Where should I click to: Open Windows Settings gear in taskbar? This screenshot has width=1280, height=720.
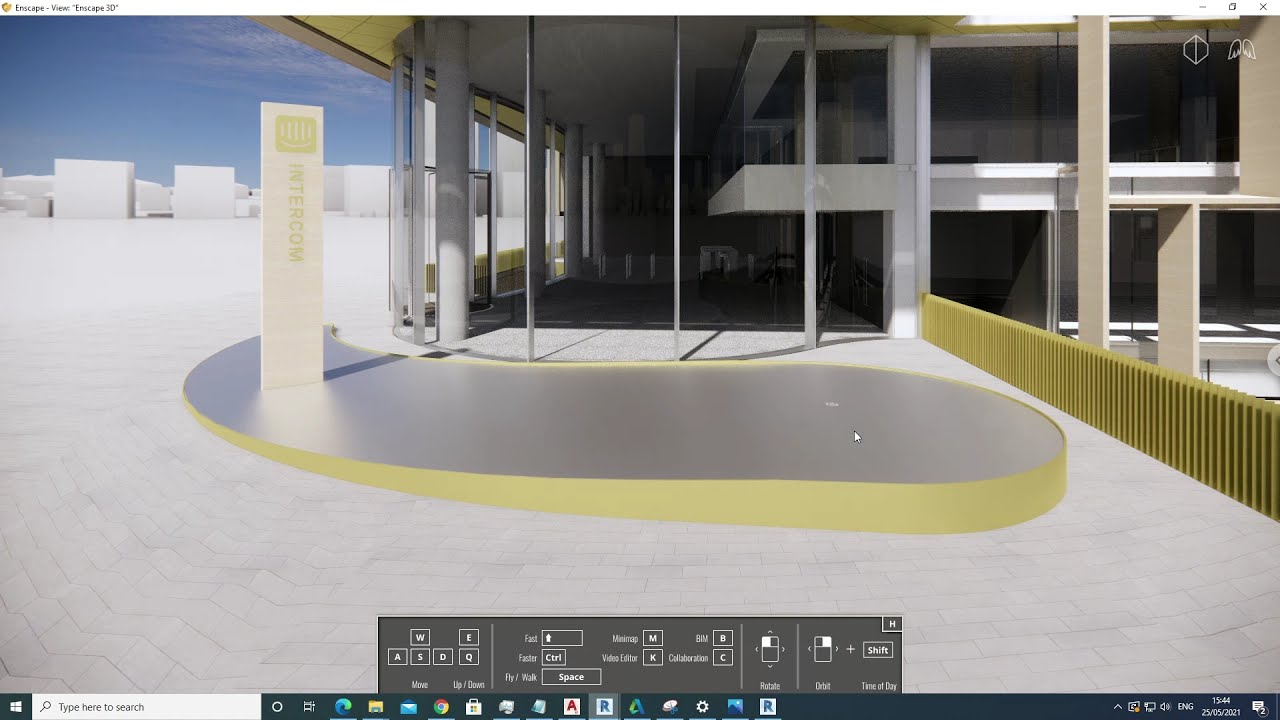point(703,707)
